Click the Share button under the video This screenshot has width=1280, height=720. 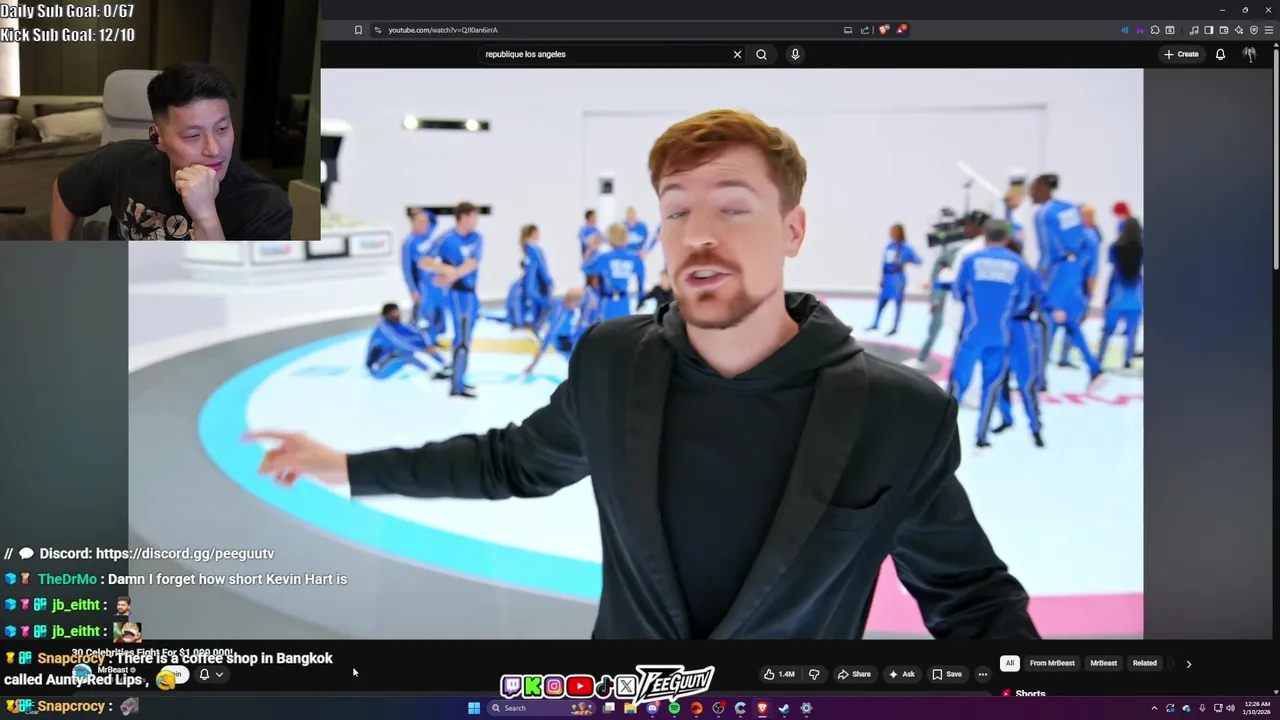pyautogui.click(x=854, y=674)
